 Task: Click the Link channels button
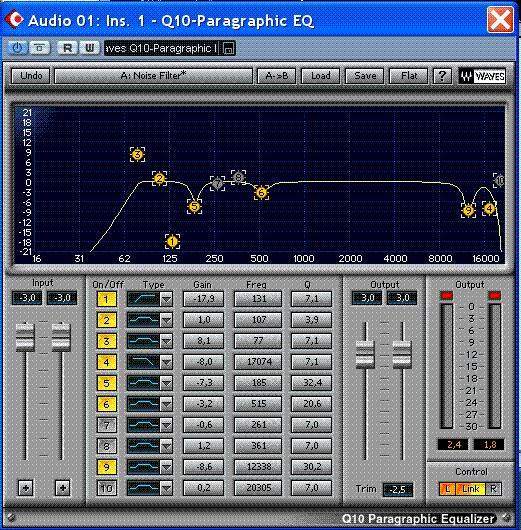[470, 489]
